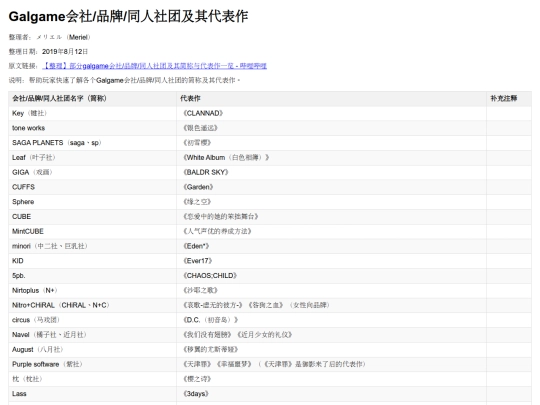Click the 补充注释 column header
Viewport: 540px width, 405px height.
coord(509,98)
